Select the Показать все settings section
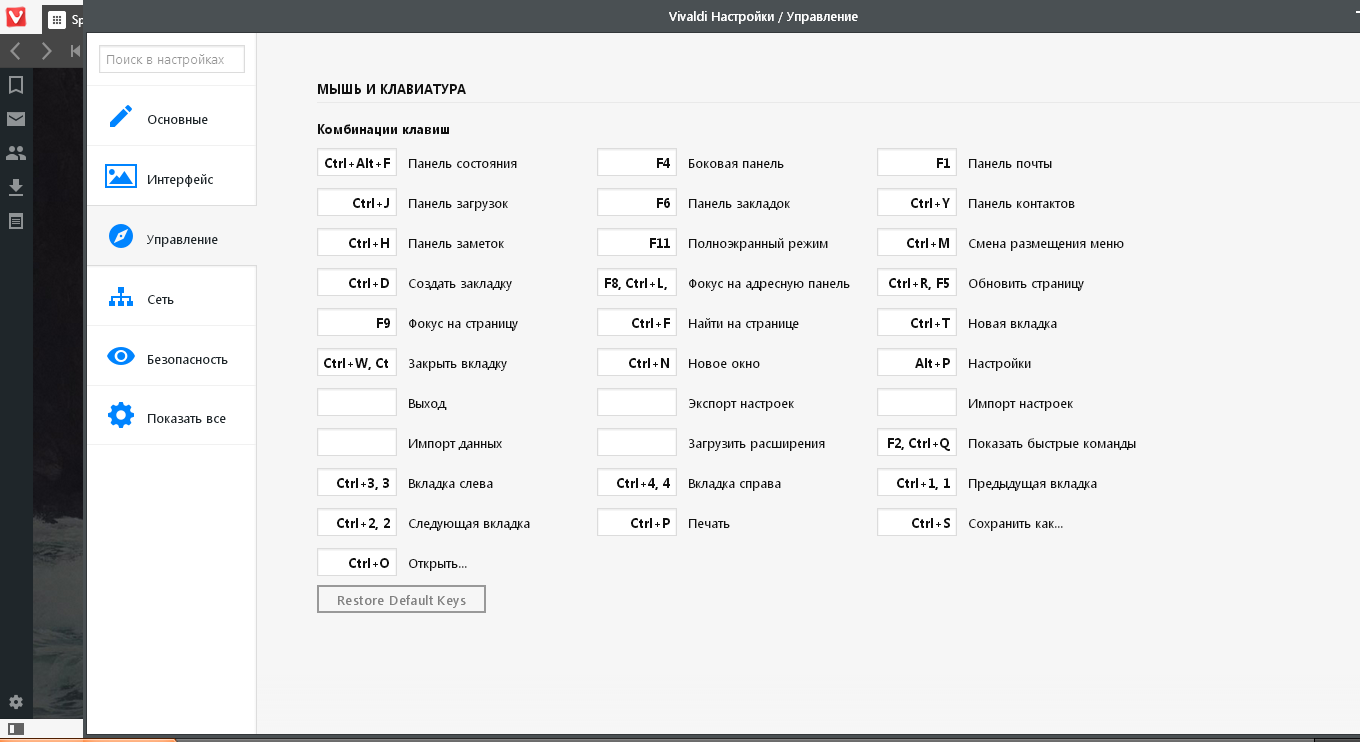Viewport: 1360px width, 742px height. [171, 416]
